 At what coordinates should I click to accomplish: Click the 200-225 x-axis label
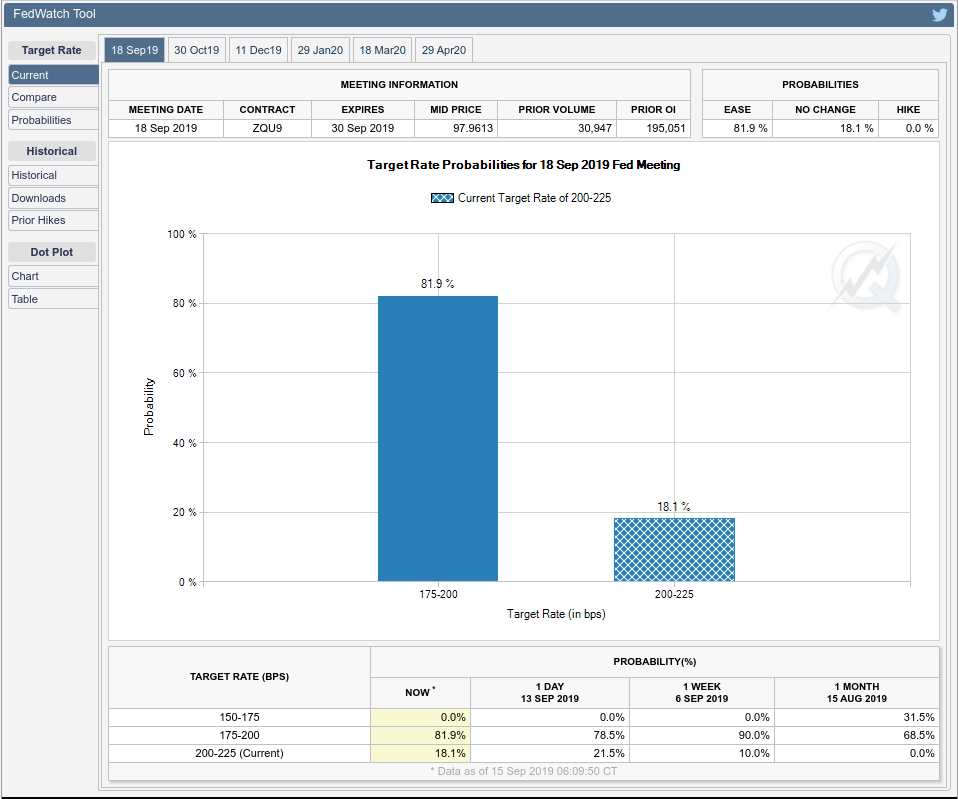click(674, 594)
